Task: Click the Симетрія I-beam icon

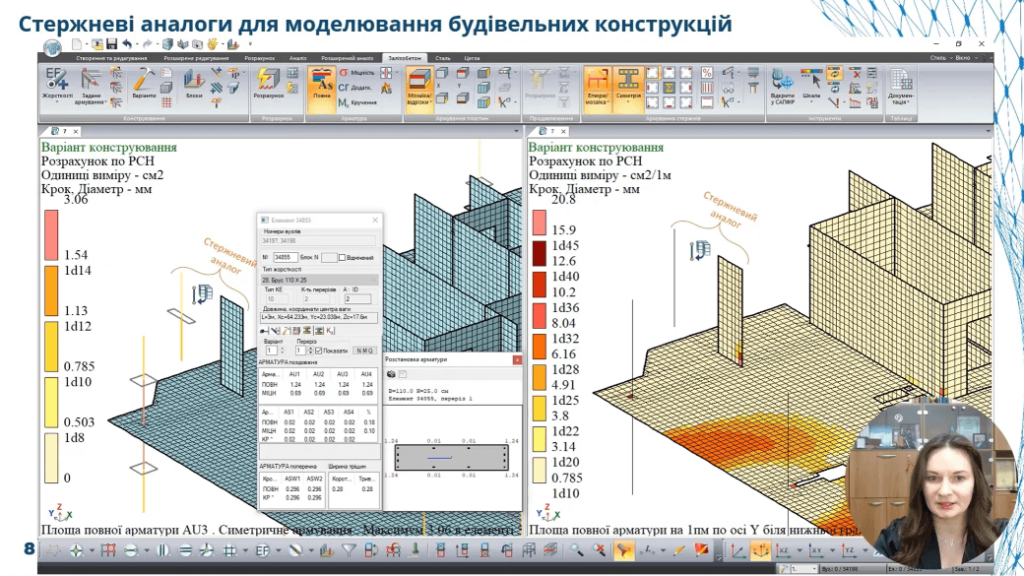Action: point(628,80)
